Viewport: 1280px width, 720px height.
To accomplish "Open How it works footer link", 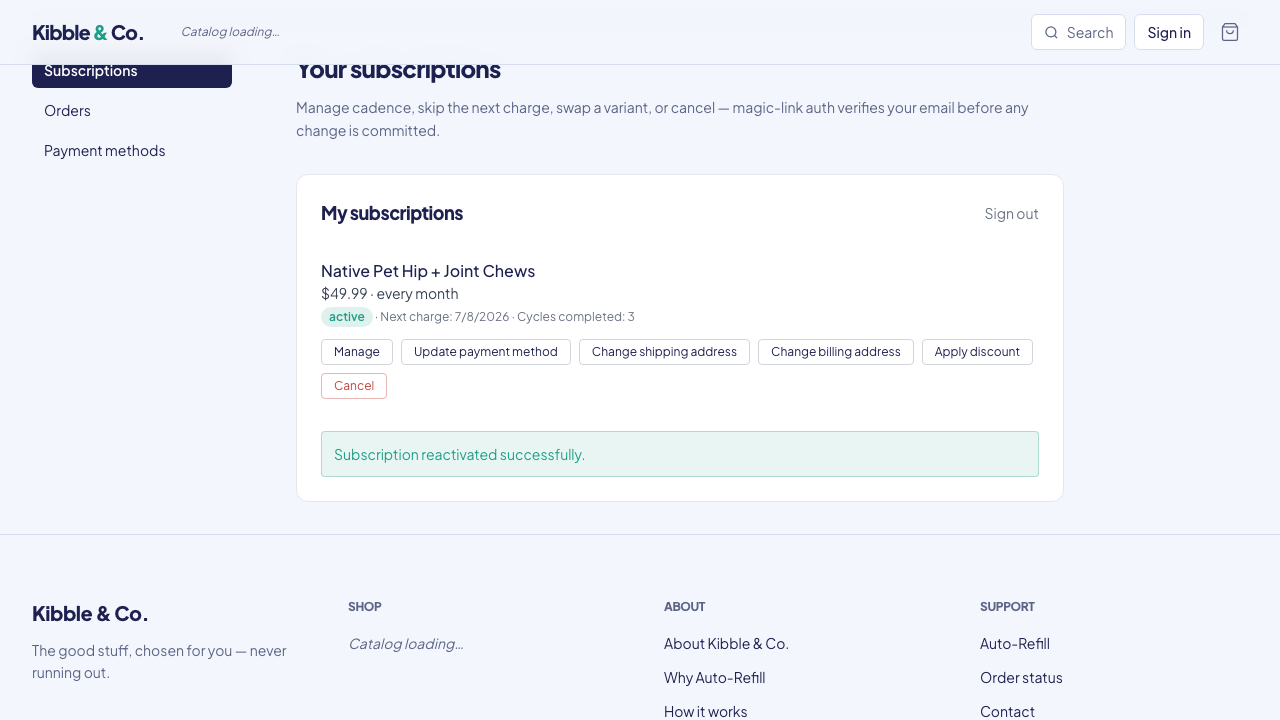I will click(705, 711).
